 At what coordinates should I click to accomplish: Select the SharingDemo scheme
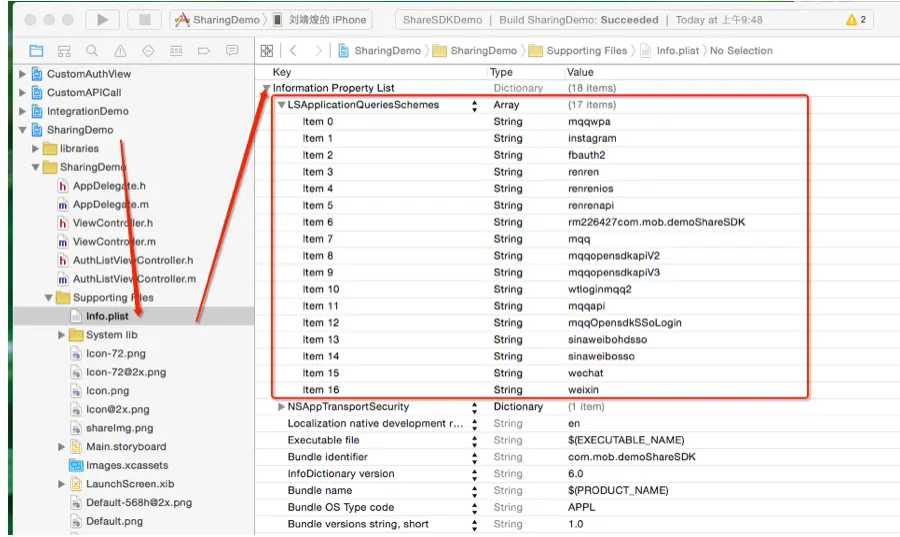[x=218, y=20]
